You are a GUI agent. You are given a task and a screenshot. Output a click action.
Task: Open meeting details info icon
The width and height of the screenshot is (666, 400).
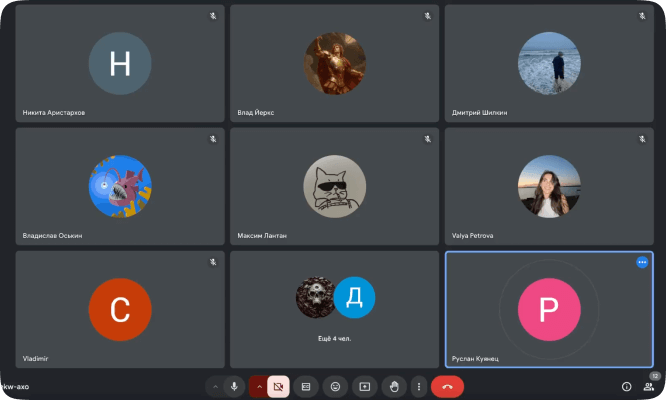(x=627, y=386)
